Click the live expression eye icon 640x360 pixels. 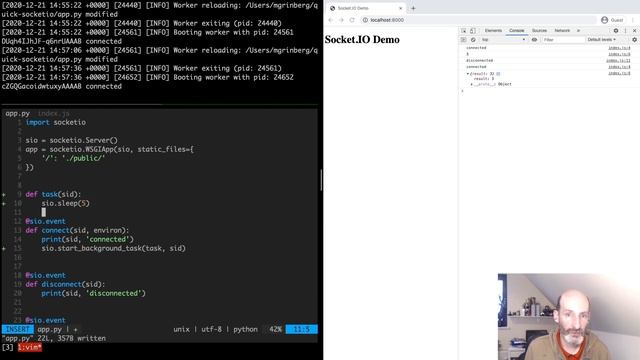point(534,40)
